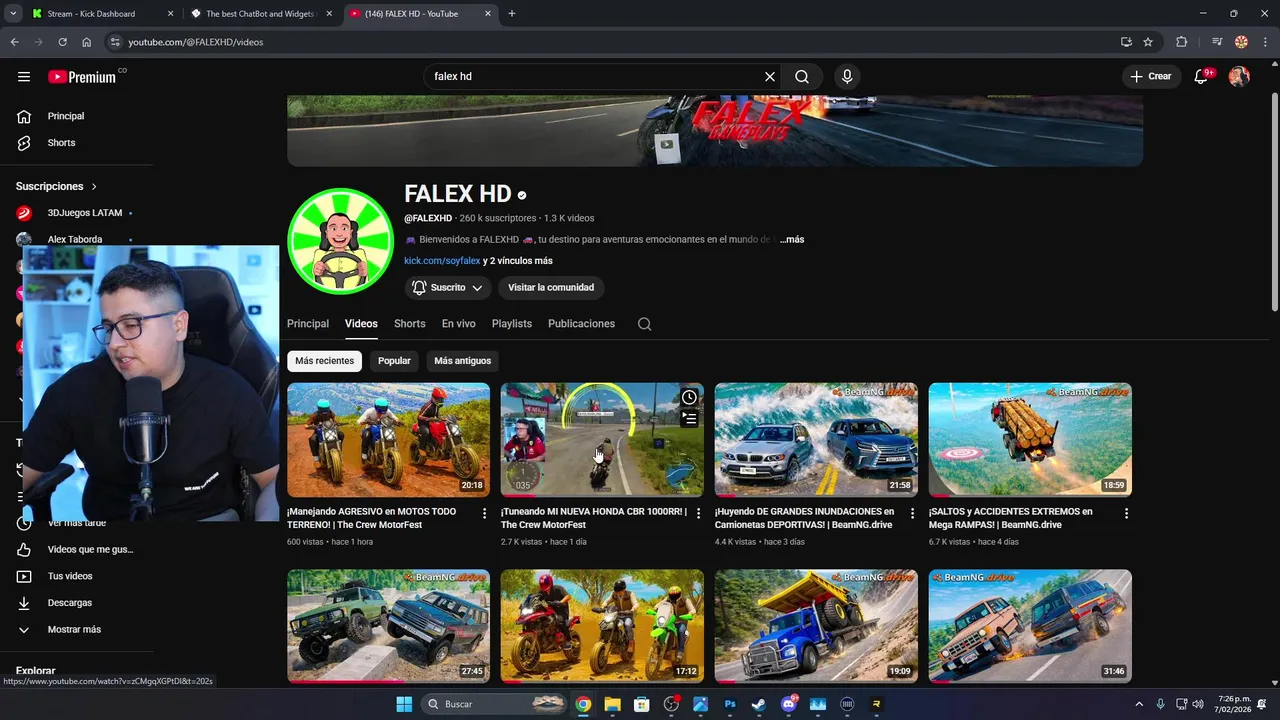Open Windows Start menu
This screenshot has height=720, width=1280.
pos(404,704)
